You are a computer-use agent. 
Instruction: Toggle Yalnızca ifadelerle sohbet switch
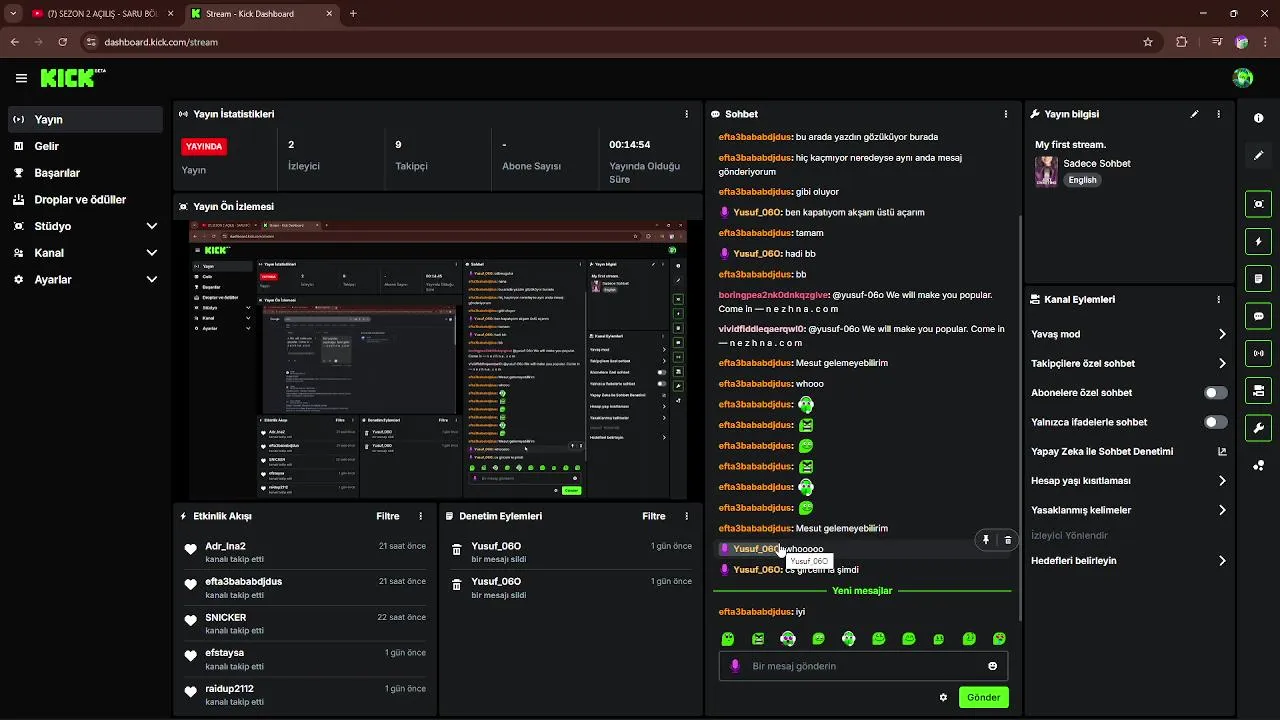[x=1215, y=422]
